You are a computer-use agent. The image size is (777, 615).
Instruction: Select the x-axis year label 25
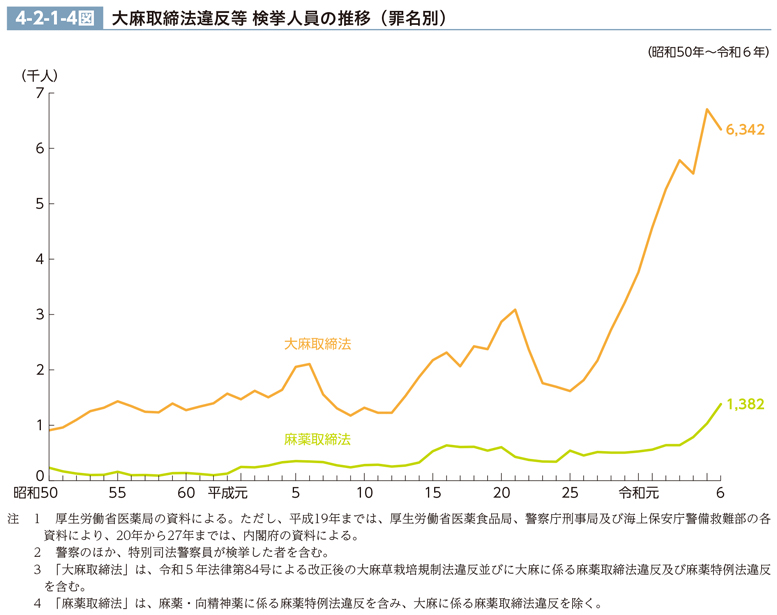[x=569, y=493]
